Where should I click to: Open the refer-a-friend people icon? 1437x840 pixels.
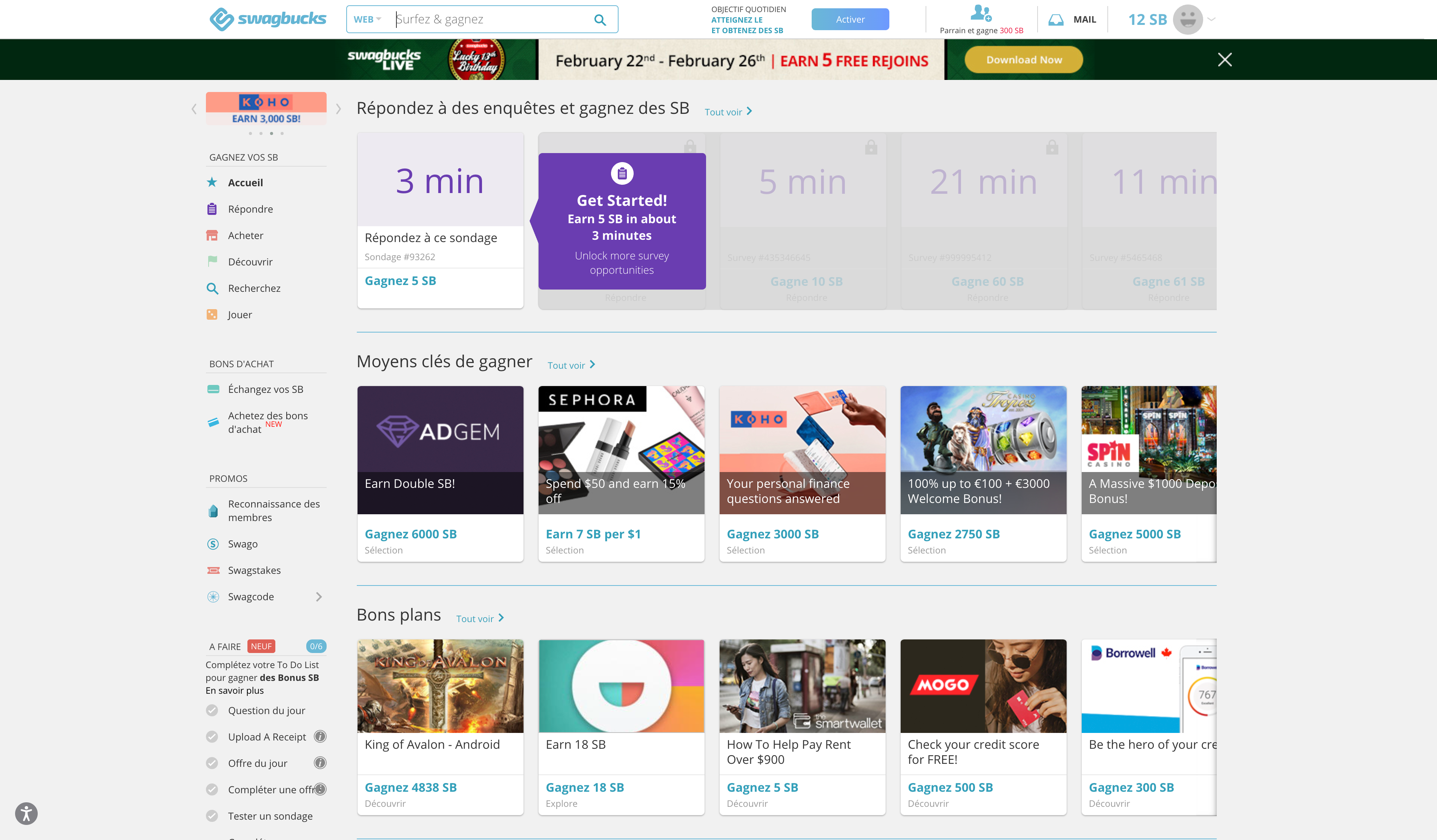click(981, 12)
